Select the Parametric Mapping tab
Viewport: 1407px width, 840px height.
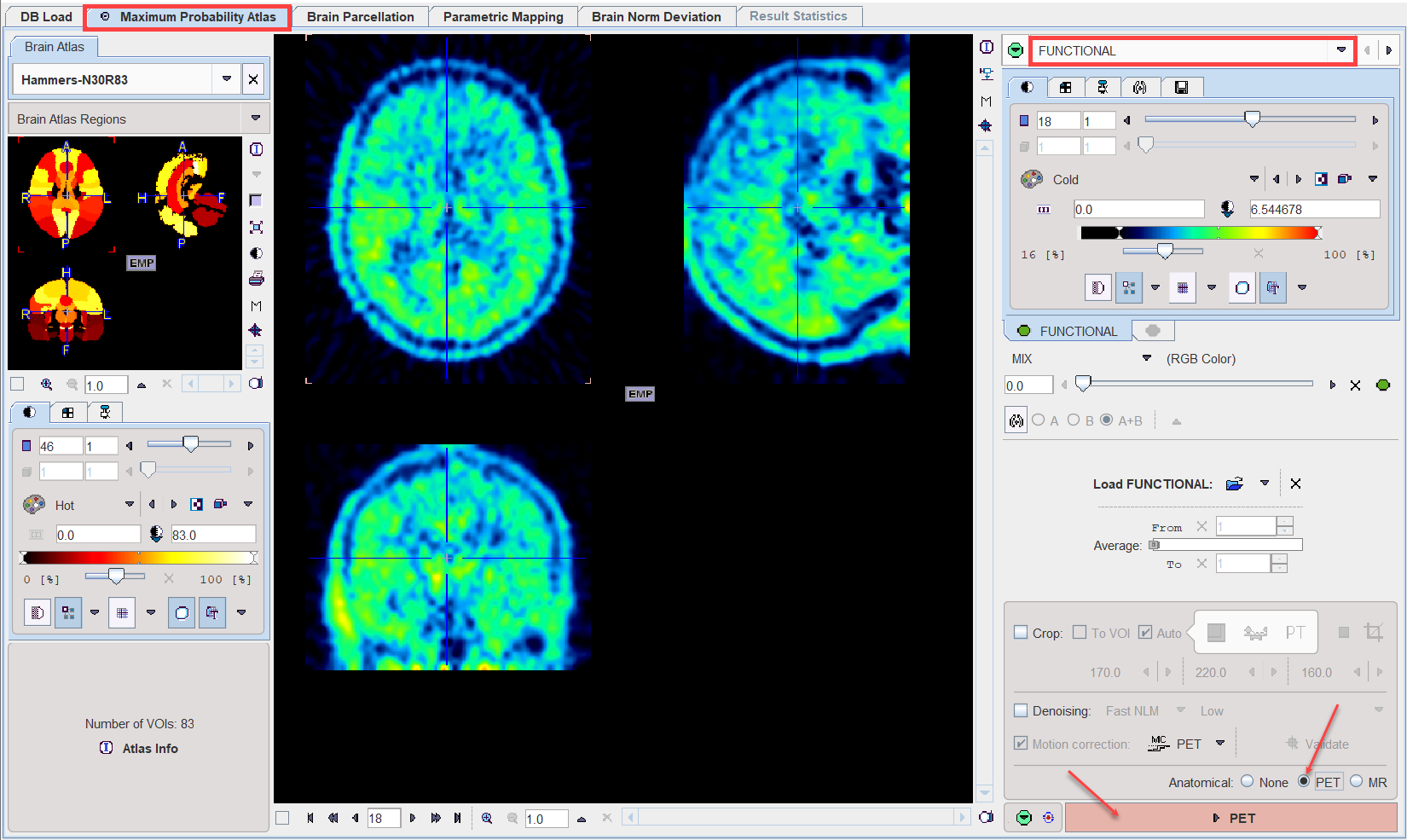pyautogui.click(x=503, y=16)
